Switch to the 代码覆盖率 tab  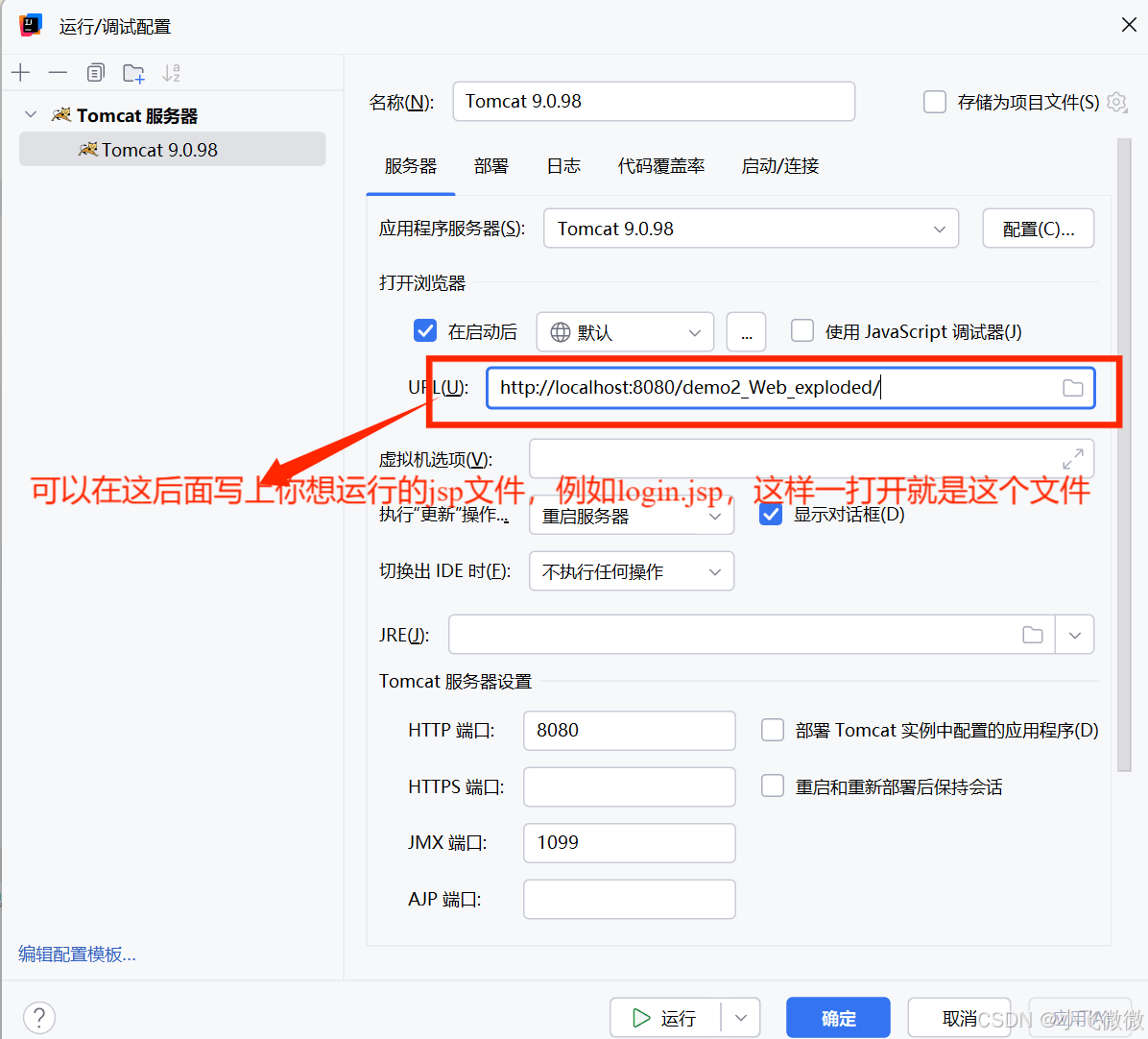pos(661,166)
